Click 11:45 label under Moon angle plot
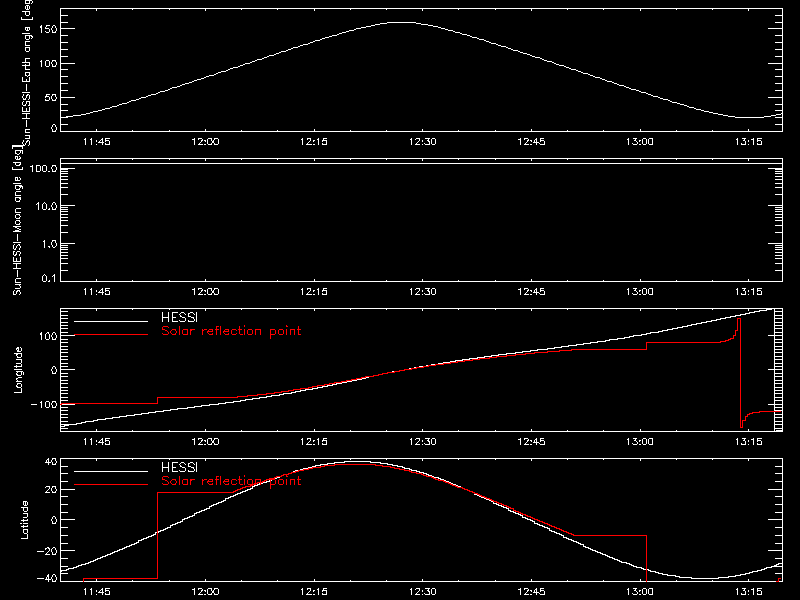Screen dimensions: 800x600 click(96, 291)
